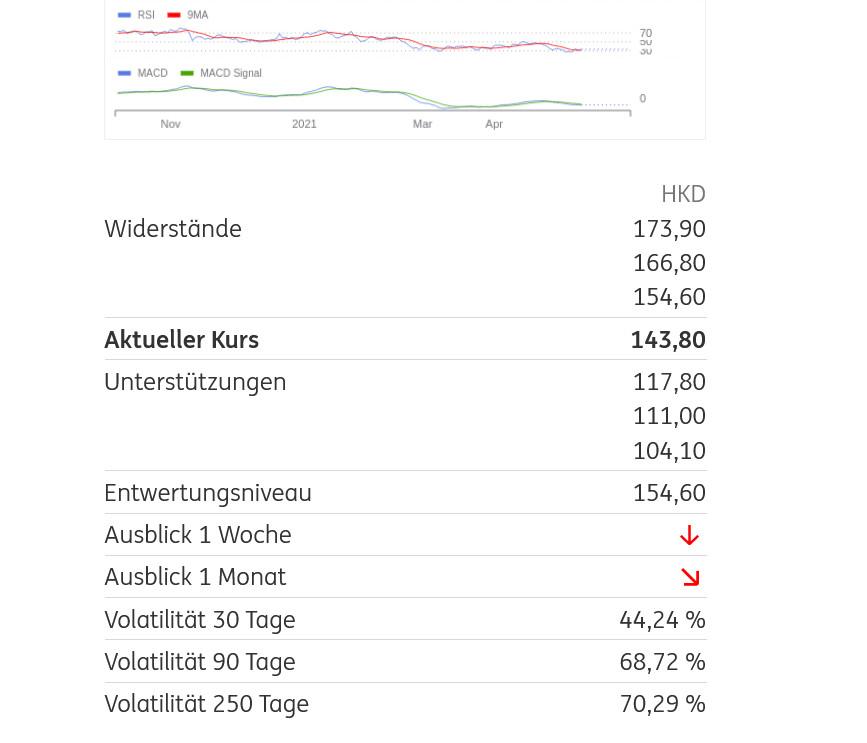Toggle the MACD Signal legend entry
Viewport: 867px width, 743px height.
tap(221, 73)
